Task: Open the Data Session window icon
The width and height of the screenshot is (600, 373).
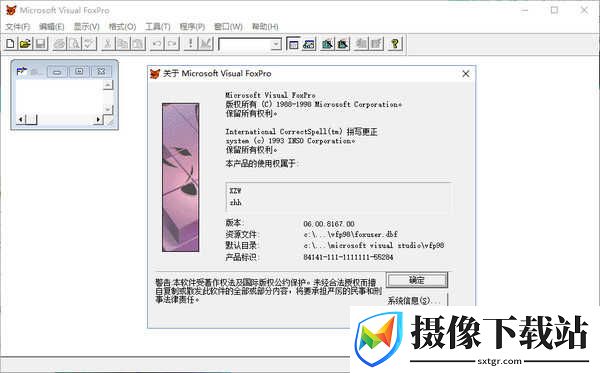Action: 309,44
